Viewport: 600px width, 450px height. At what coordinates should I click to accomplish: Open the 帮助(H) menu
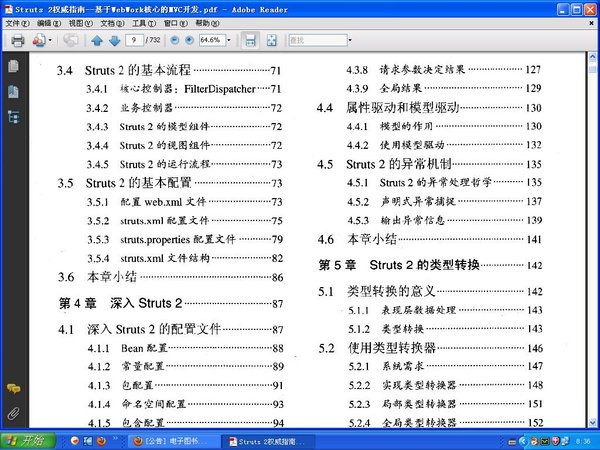coord(207,23)
